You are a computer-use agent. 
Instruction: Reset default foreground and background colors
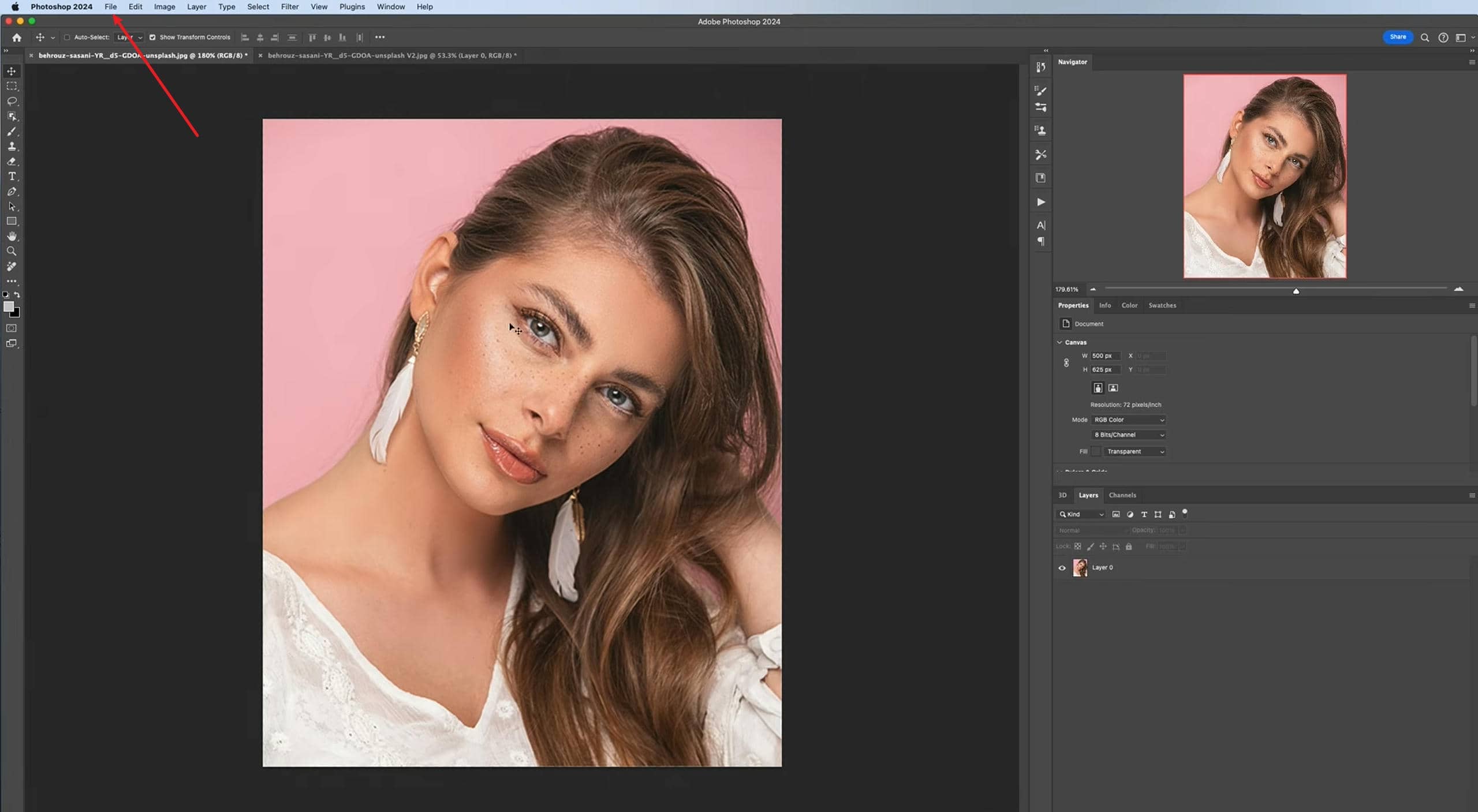coord(6,294)
